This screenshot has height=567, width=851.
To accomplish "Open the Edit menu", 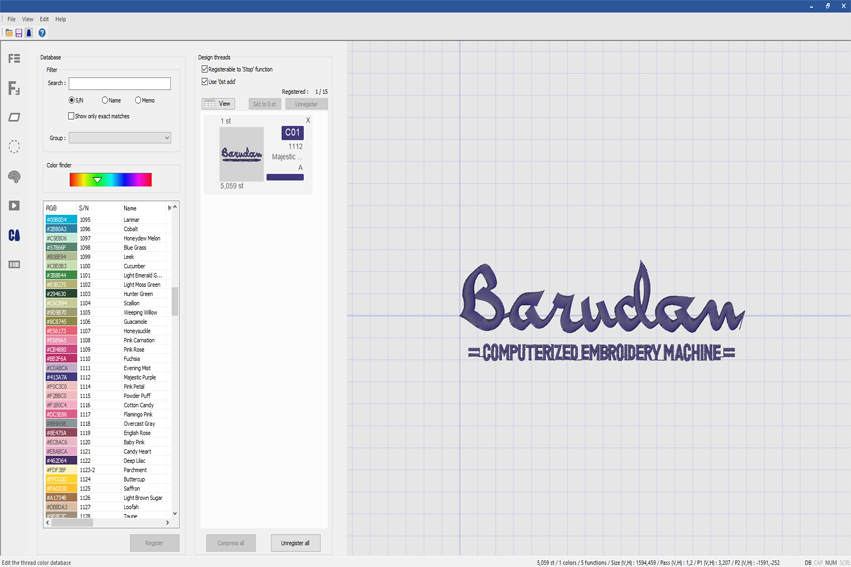I will [44, 19].
